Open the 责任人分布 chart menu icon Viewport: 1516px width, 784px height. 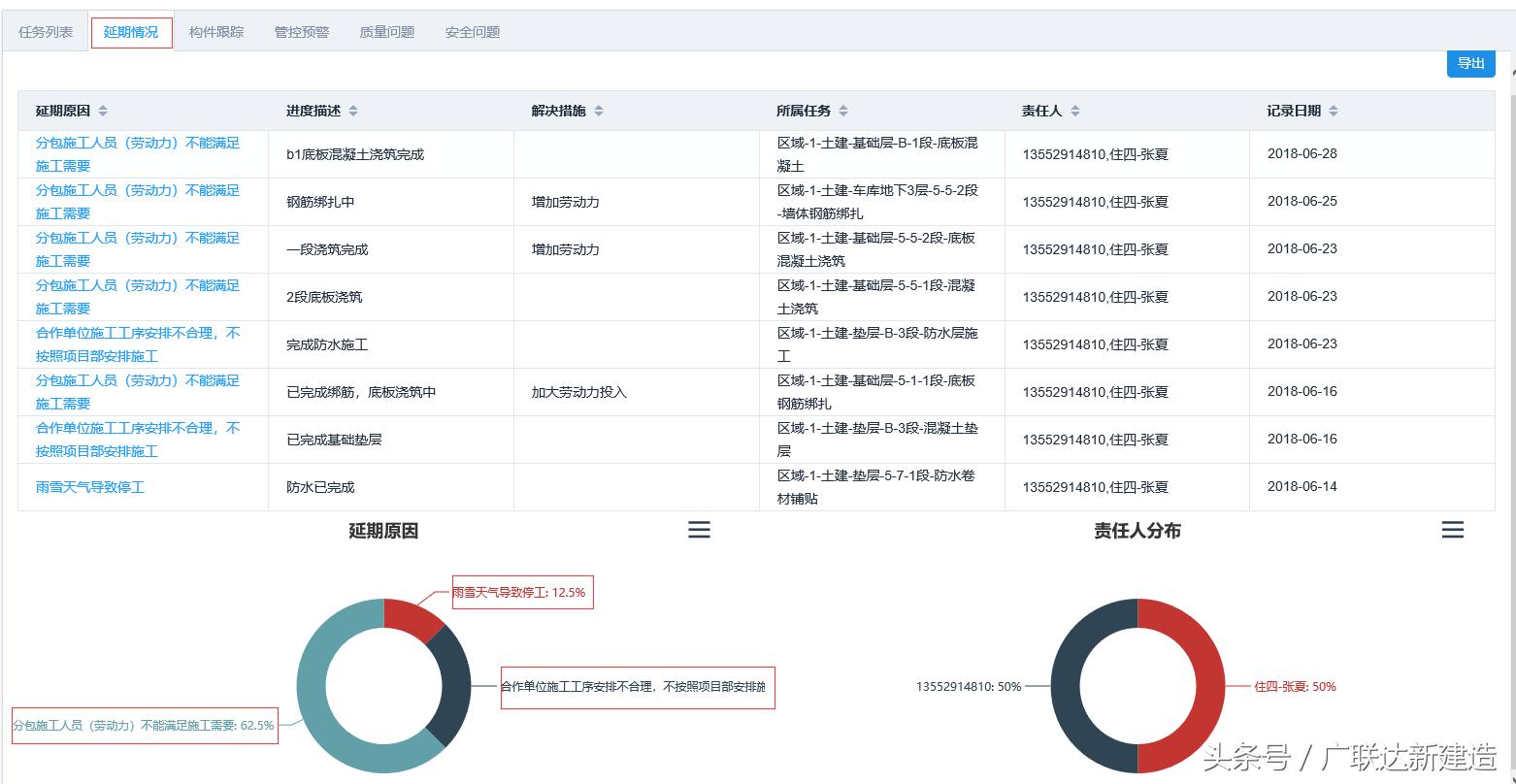pyautogui.click(x=1452, y=530)
